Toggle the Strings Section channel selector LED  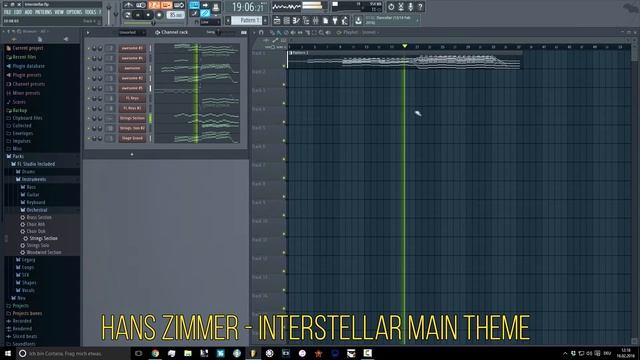coord(150,118)
